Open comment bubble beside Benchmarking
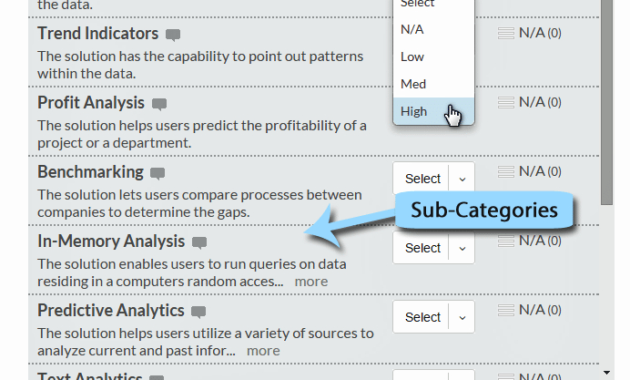630x380 pixels. [158, 174]
